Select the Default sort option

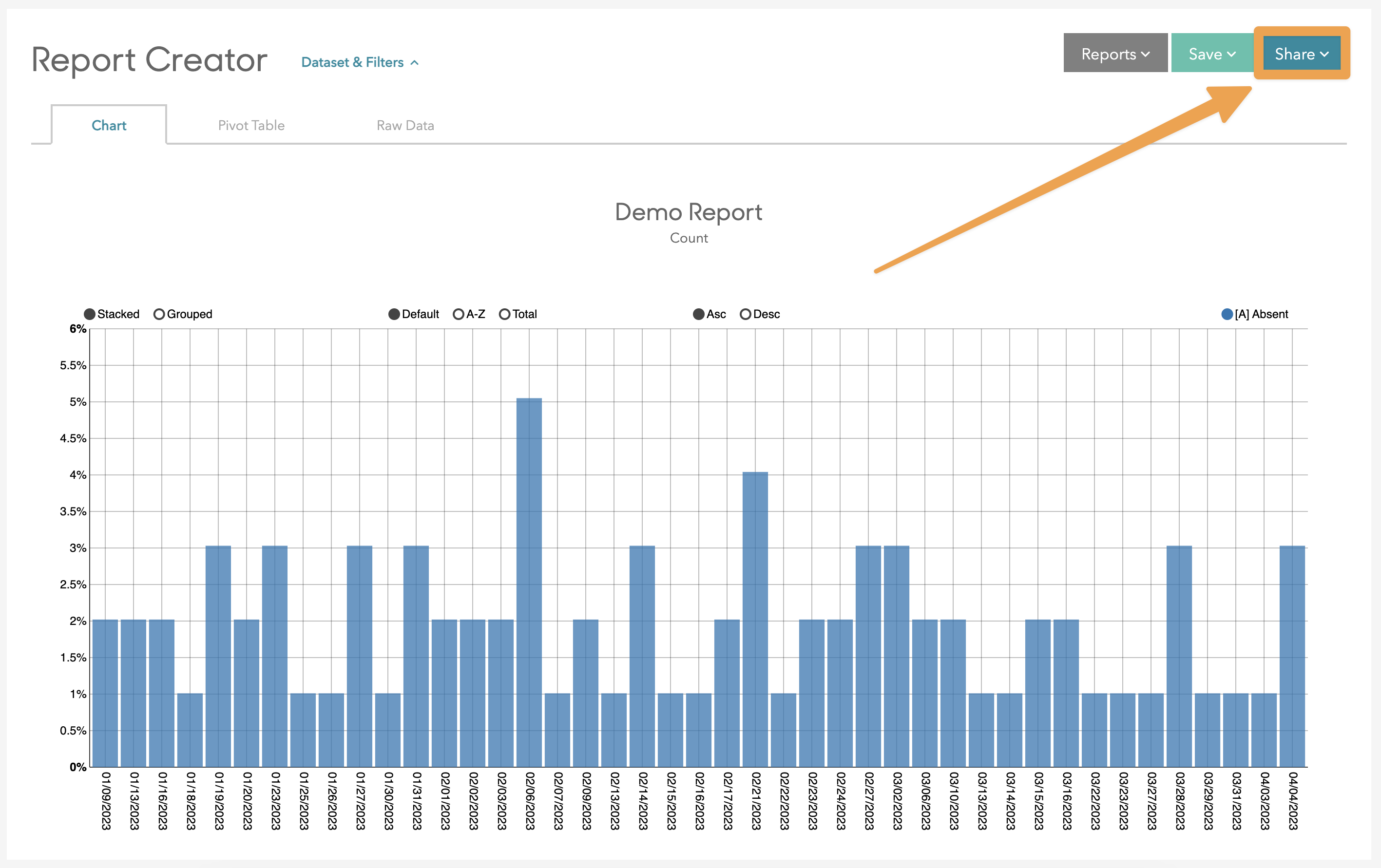tap(394, 314)
